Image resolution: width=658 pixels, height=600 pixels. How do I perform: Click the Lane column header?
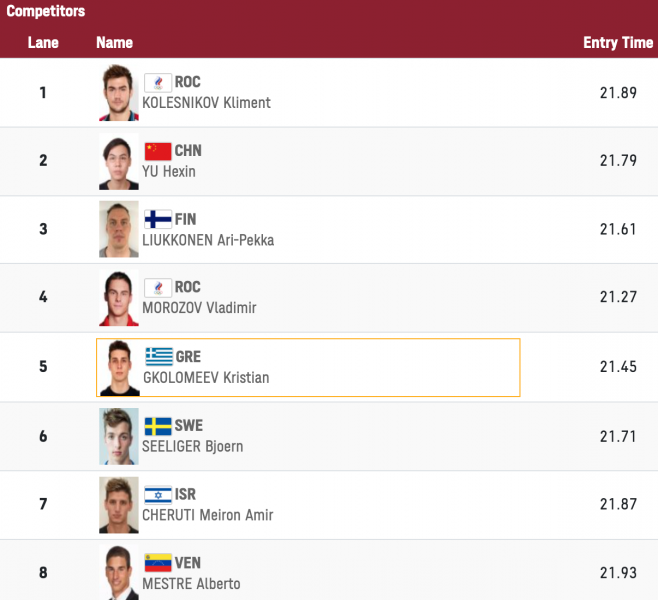pyautogui.click(x=43, y=43)
